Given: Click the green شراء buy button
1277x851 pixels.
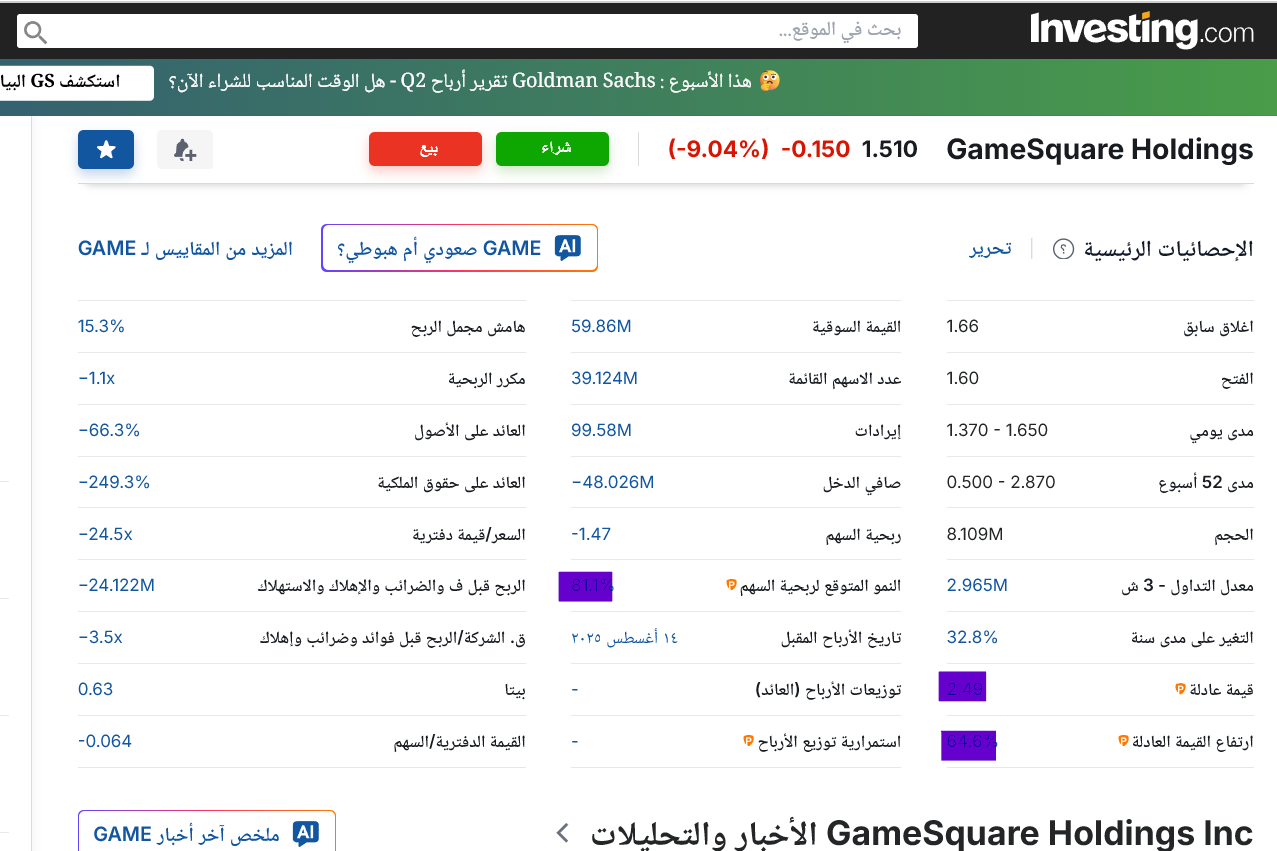Looking at the screenshot, I should click(x=552, y=149).
